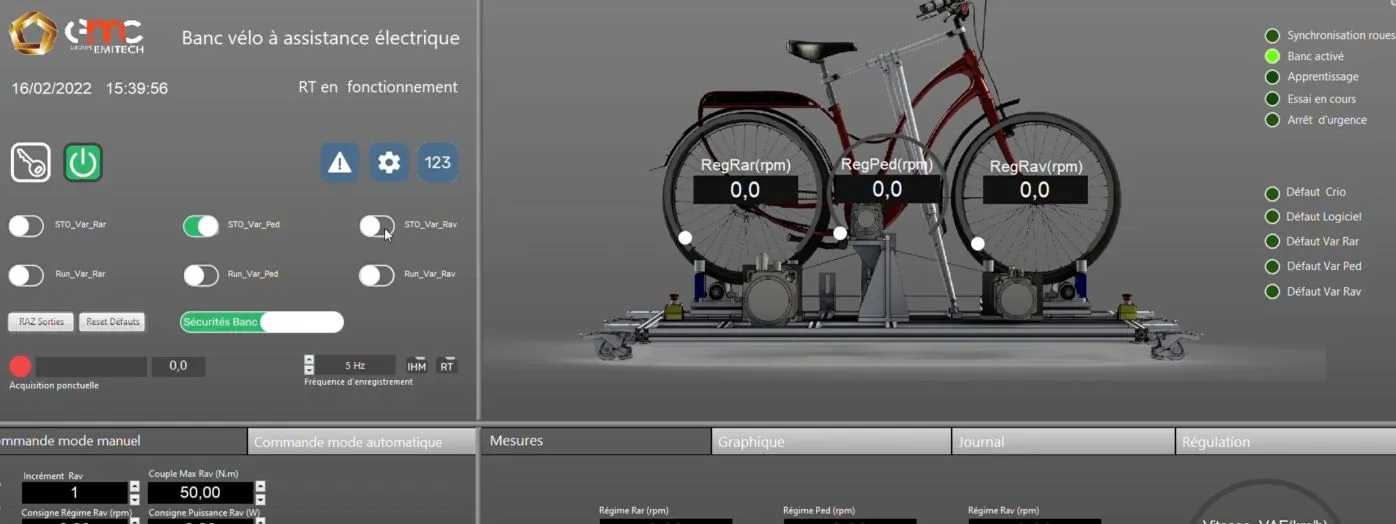Screen dimensions: 1396x524
Task: Increase the Fréquence d'enregistrement value
Action: [309, 360]
